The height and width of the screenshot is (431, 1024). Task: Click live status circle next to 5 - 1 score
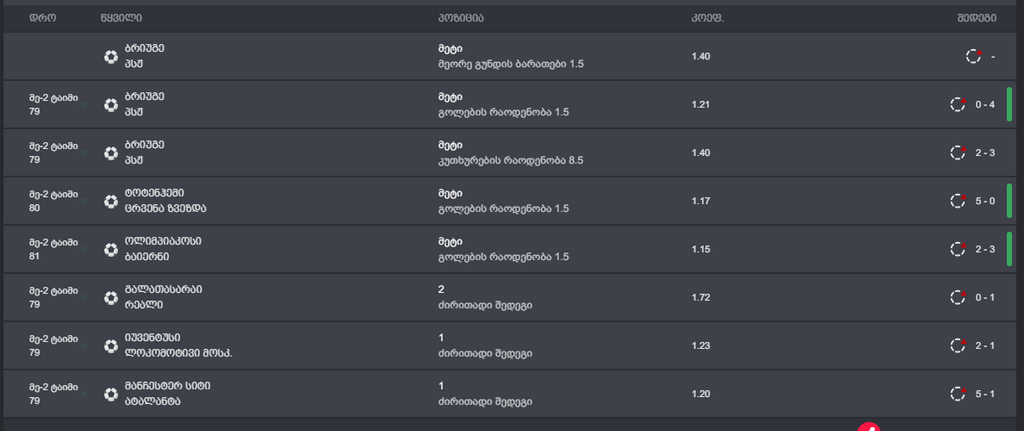(957, 394)
